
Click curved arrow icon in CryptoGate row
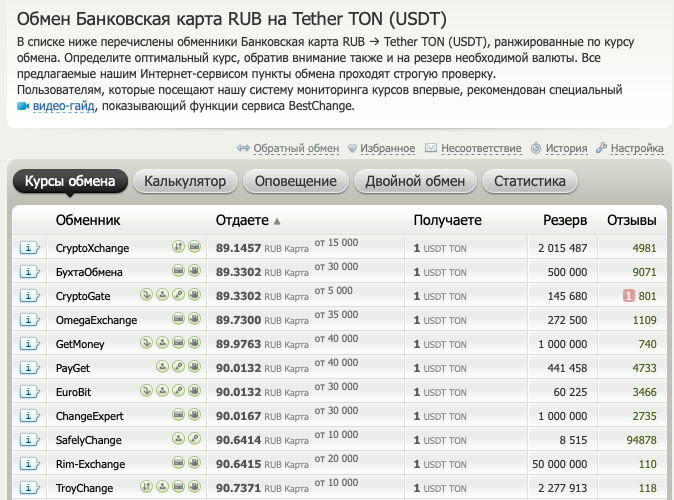(x=147, y=294)
